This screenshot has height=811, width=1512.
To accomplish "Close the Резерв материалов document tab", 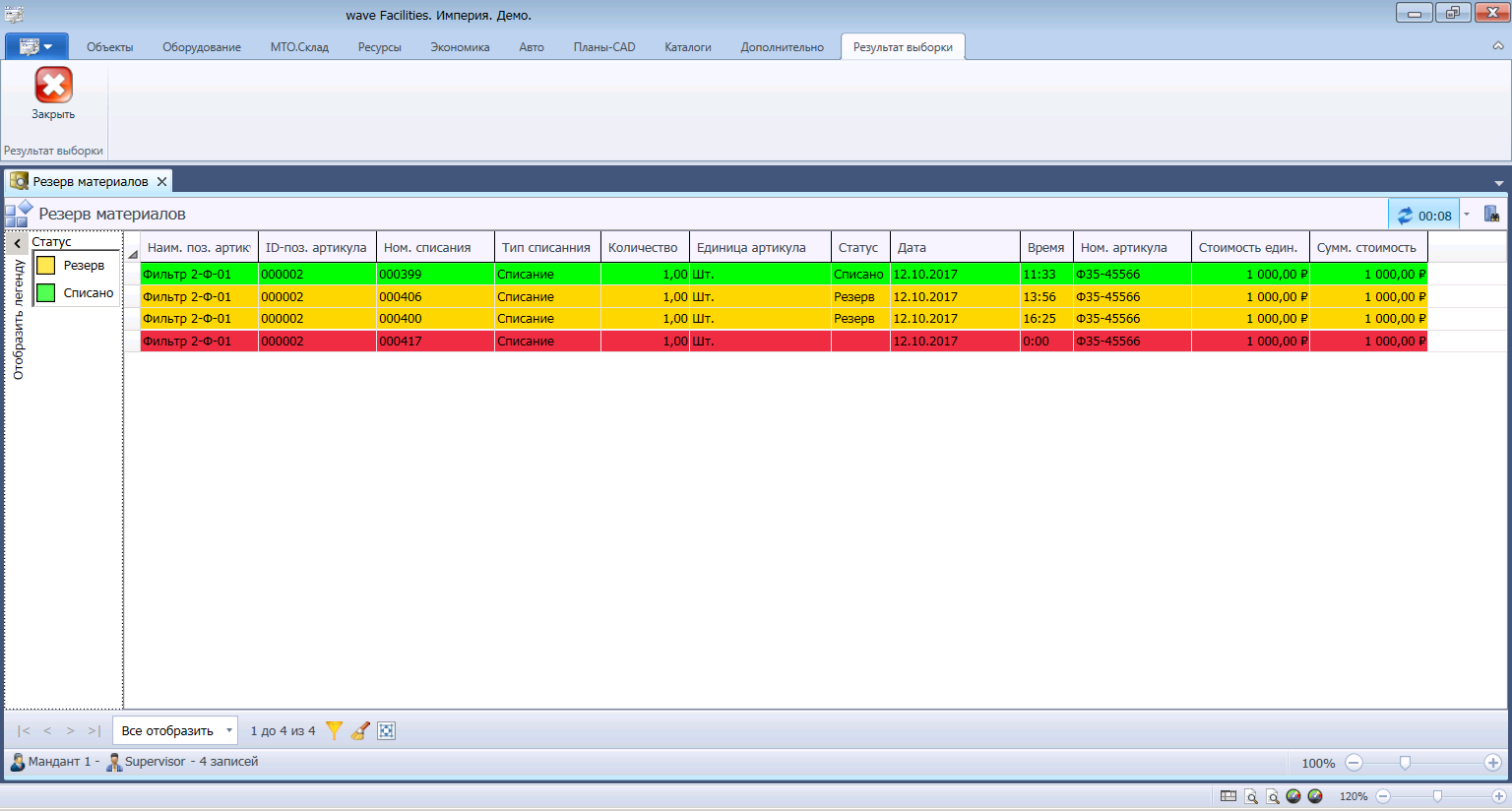I will click(161, 182).
